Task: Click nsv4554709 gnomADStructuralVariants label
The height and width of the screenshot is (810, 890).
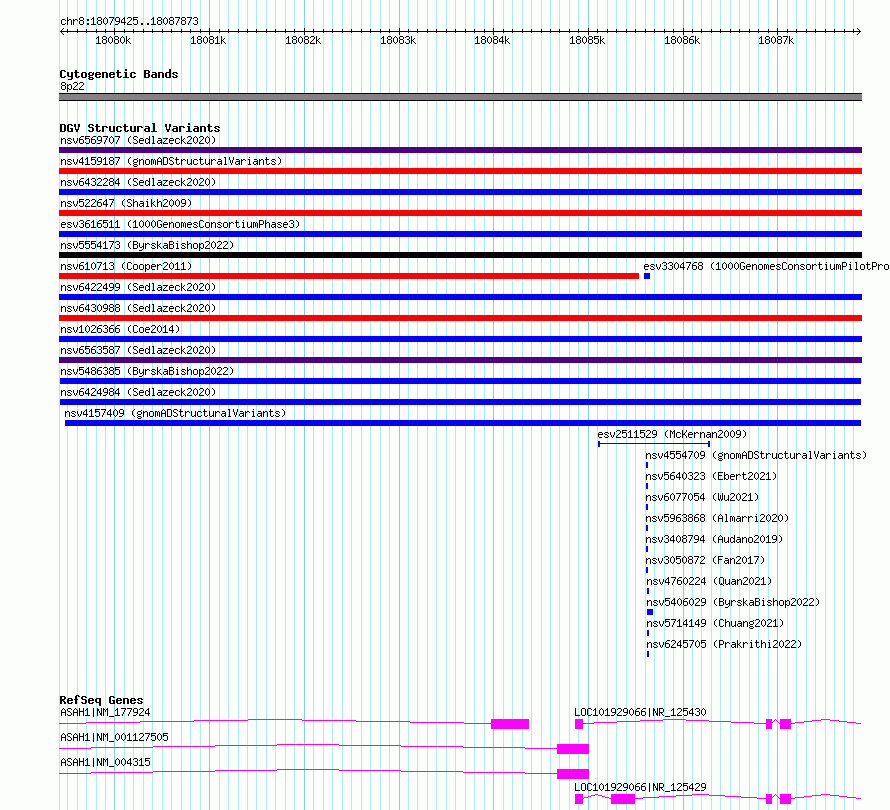Action: [756, 455]
